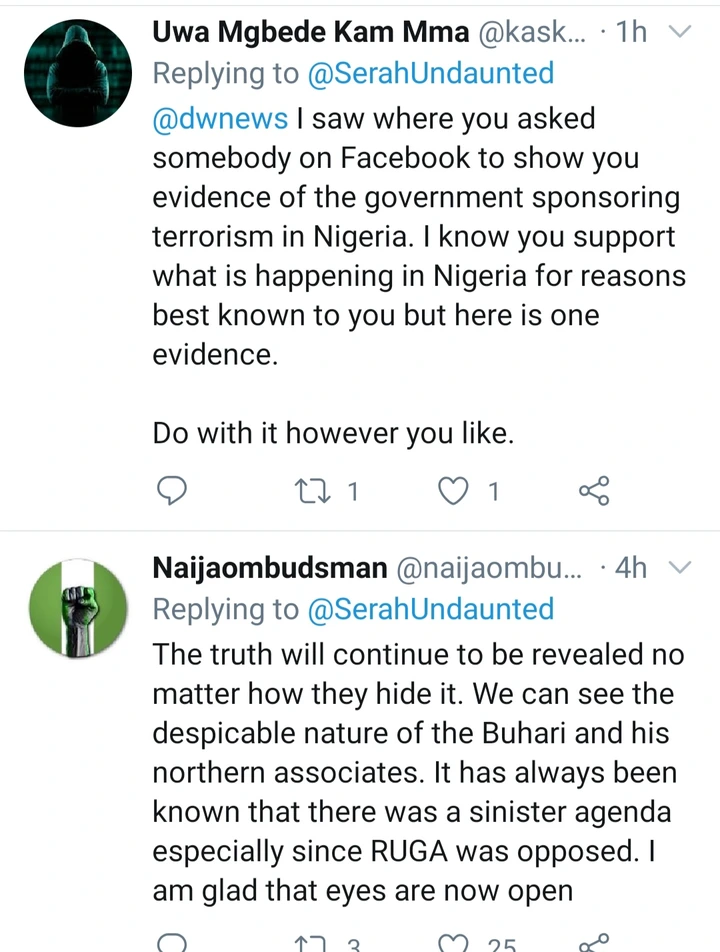Open the hooded-figure profile picture

(x=78, y=73)
